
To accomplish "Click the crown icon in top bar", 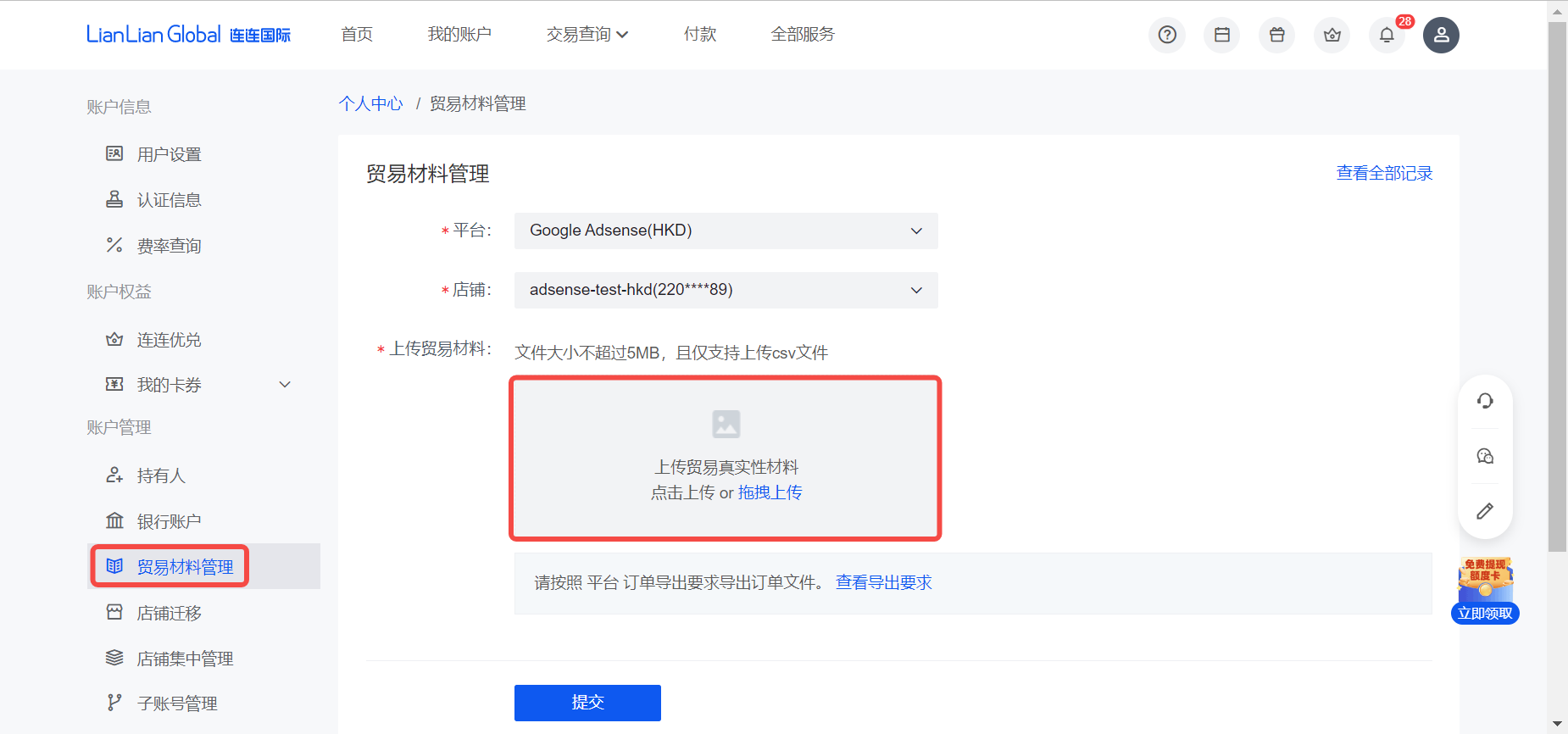I will click(1332, 35).
